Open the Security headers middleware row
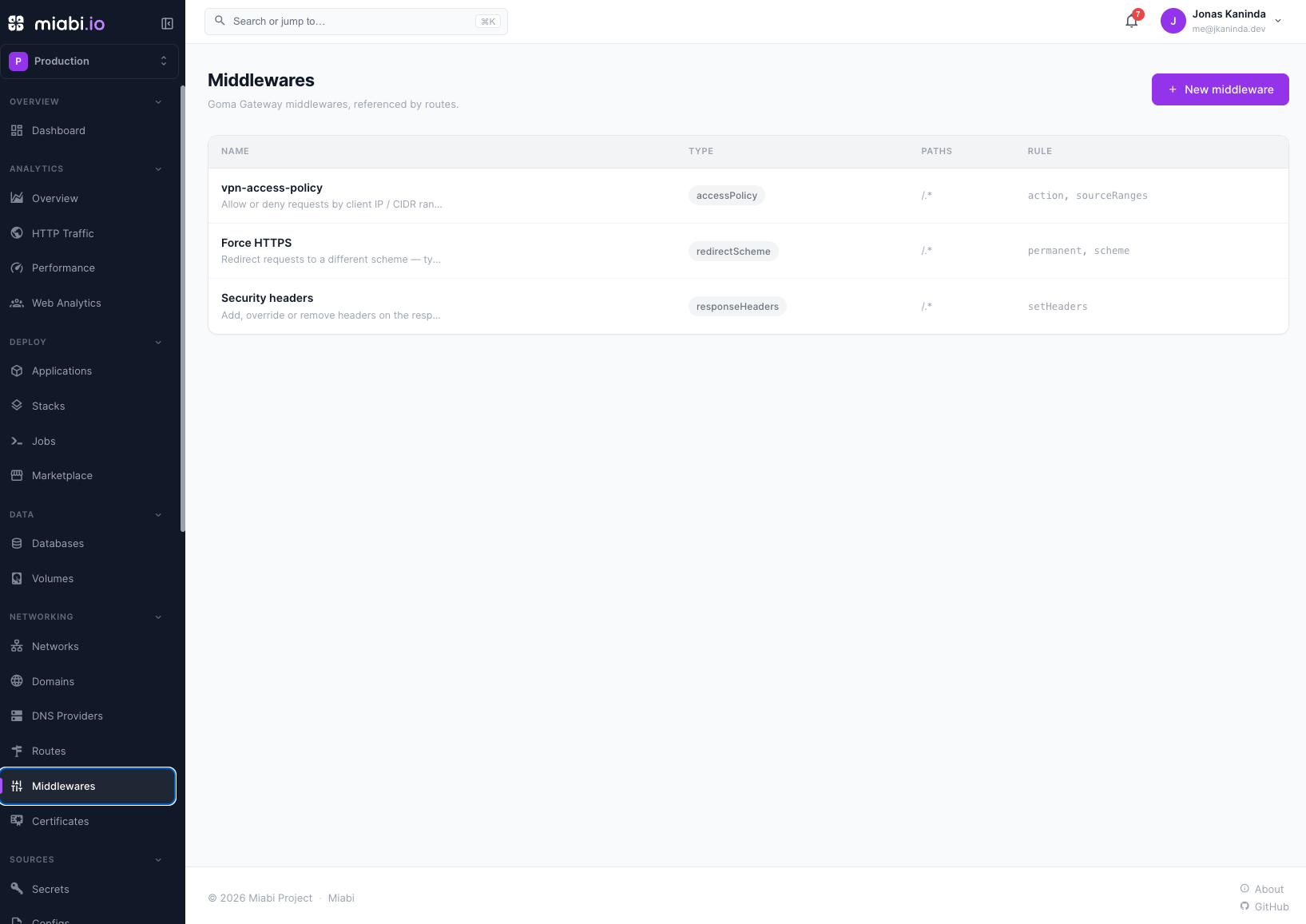 coord(748,306)
